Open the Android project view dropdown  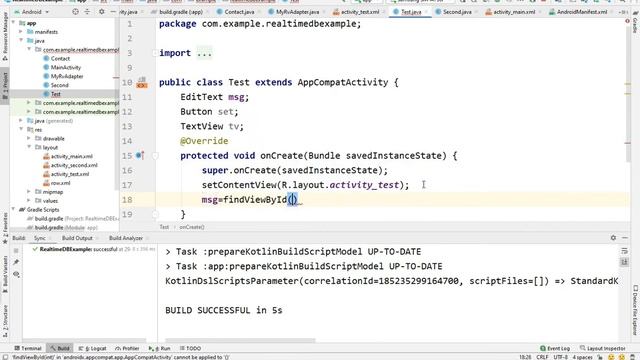[32, 12]
